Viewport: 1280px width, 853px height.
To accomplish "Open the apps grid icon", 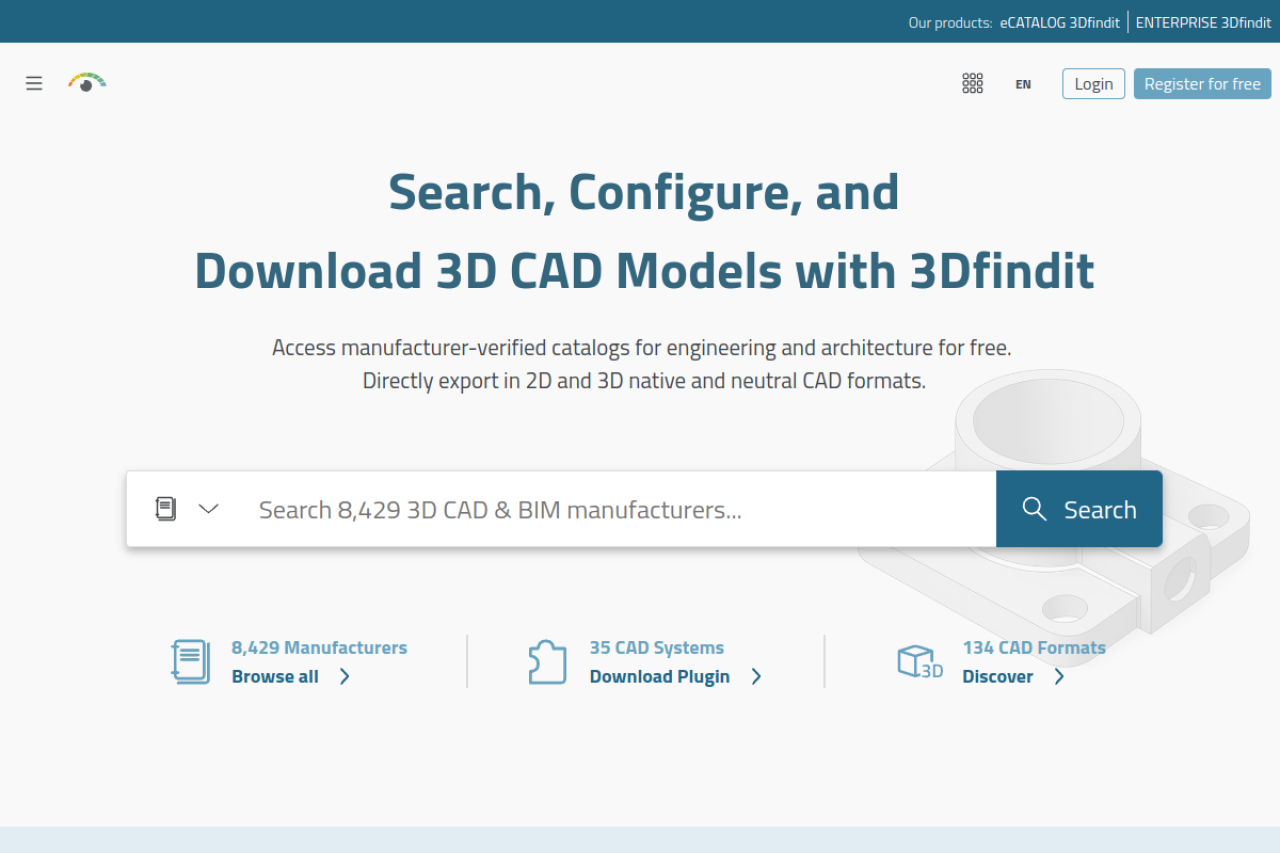I will [972, 83].
